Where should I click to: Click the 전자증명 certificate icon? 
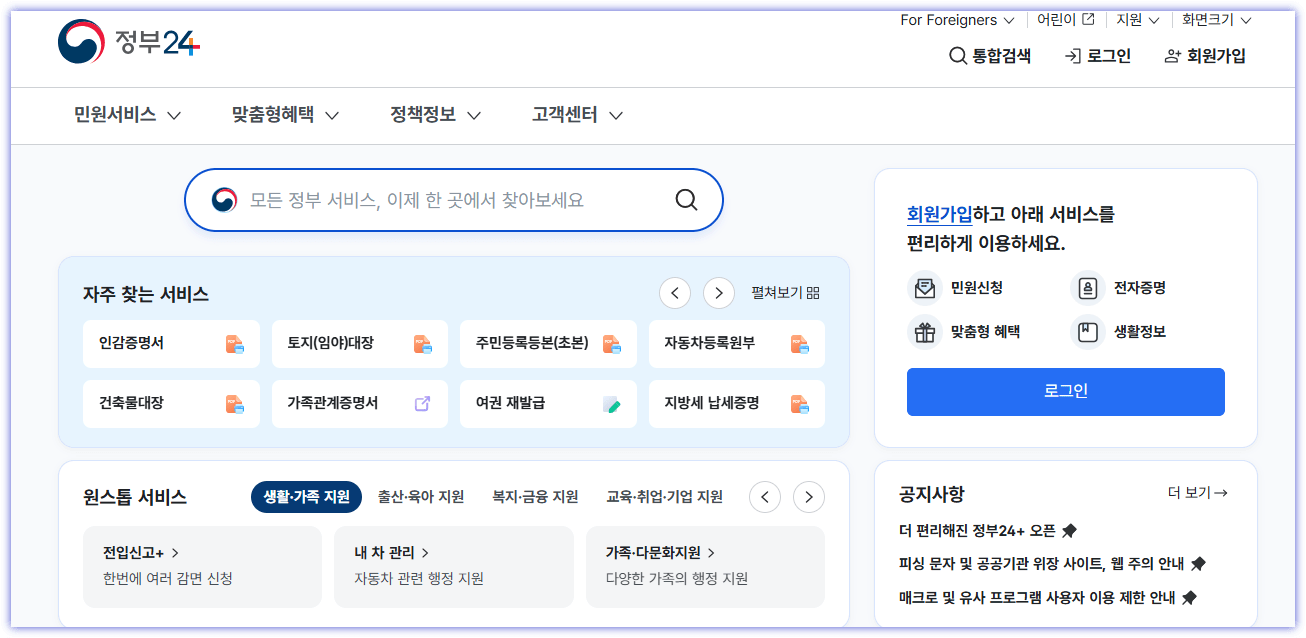pyautogui.click(x=1088, y=288)
